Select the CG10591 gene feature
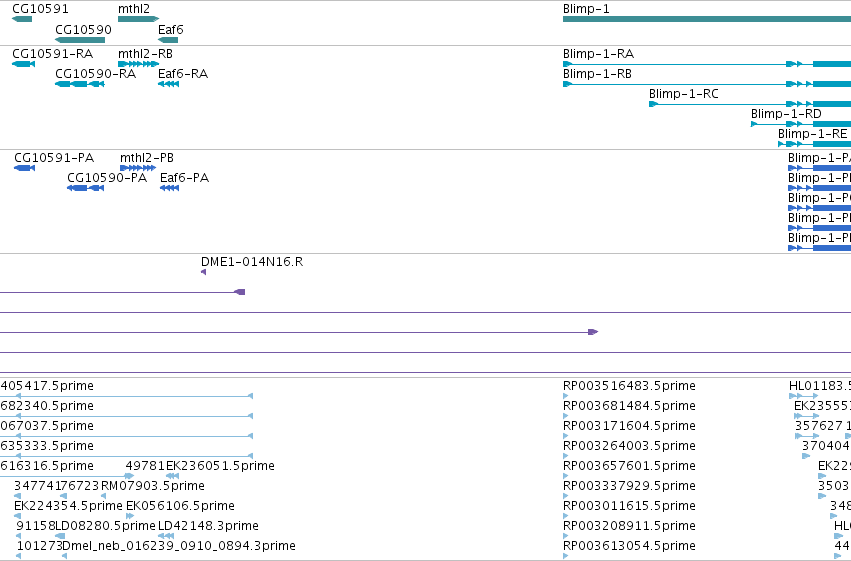Screen dimensions: 851x561 (22, 19)
